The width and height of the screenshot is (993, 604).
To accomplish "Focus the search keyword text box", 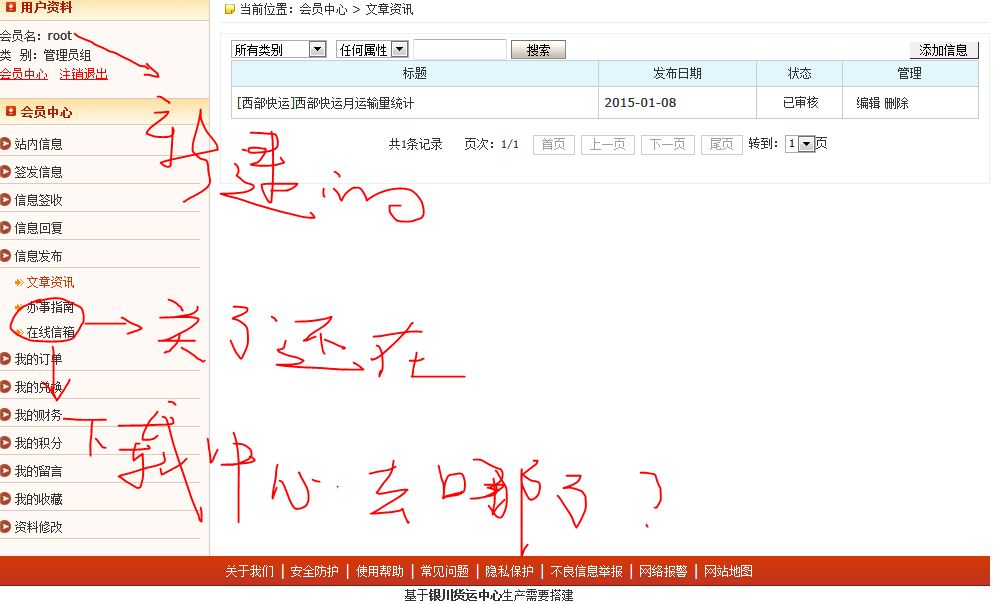I will pos(460,49).
